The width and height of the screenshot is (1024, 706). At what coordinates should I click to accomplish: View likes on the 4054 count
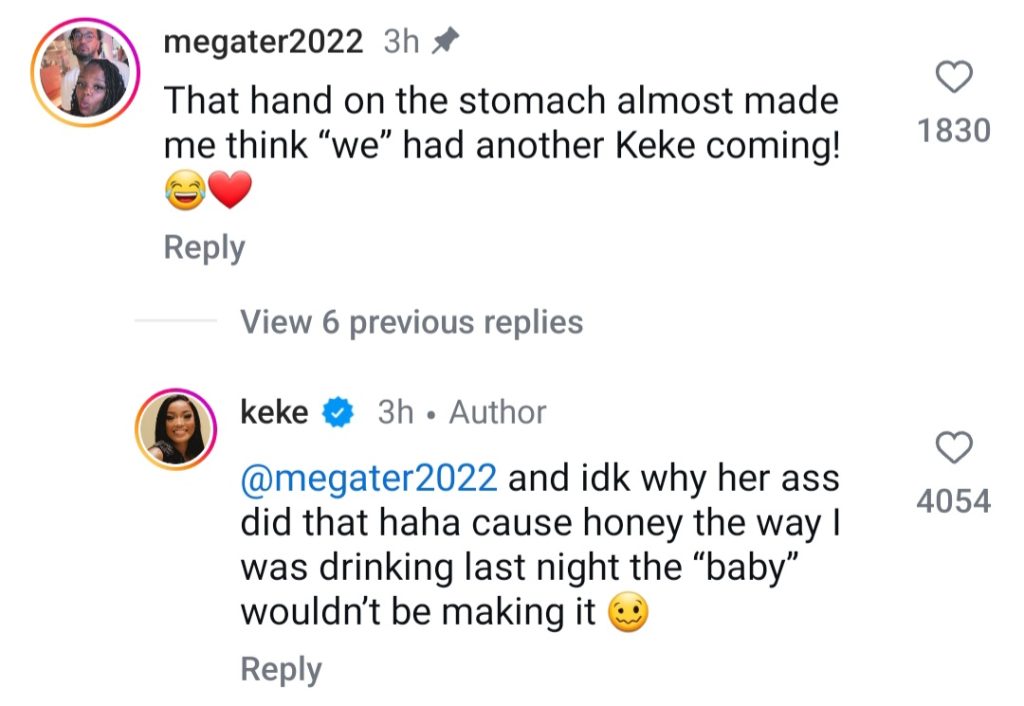click(x=953, y=500)
